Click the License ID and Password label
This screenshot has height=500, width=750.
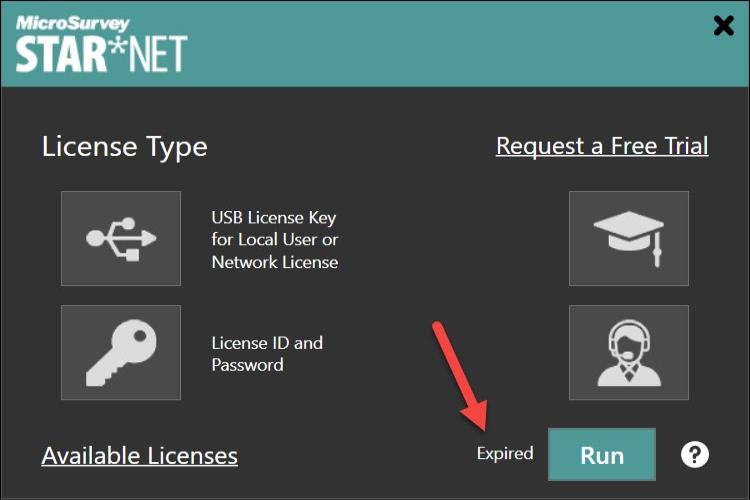[x=267, y=354]
